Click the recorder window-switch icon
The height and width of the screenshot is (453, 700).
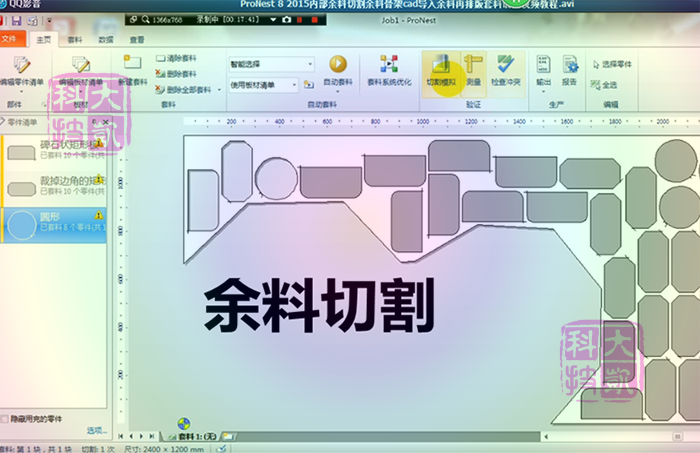[x=133, y=20]
